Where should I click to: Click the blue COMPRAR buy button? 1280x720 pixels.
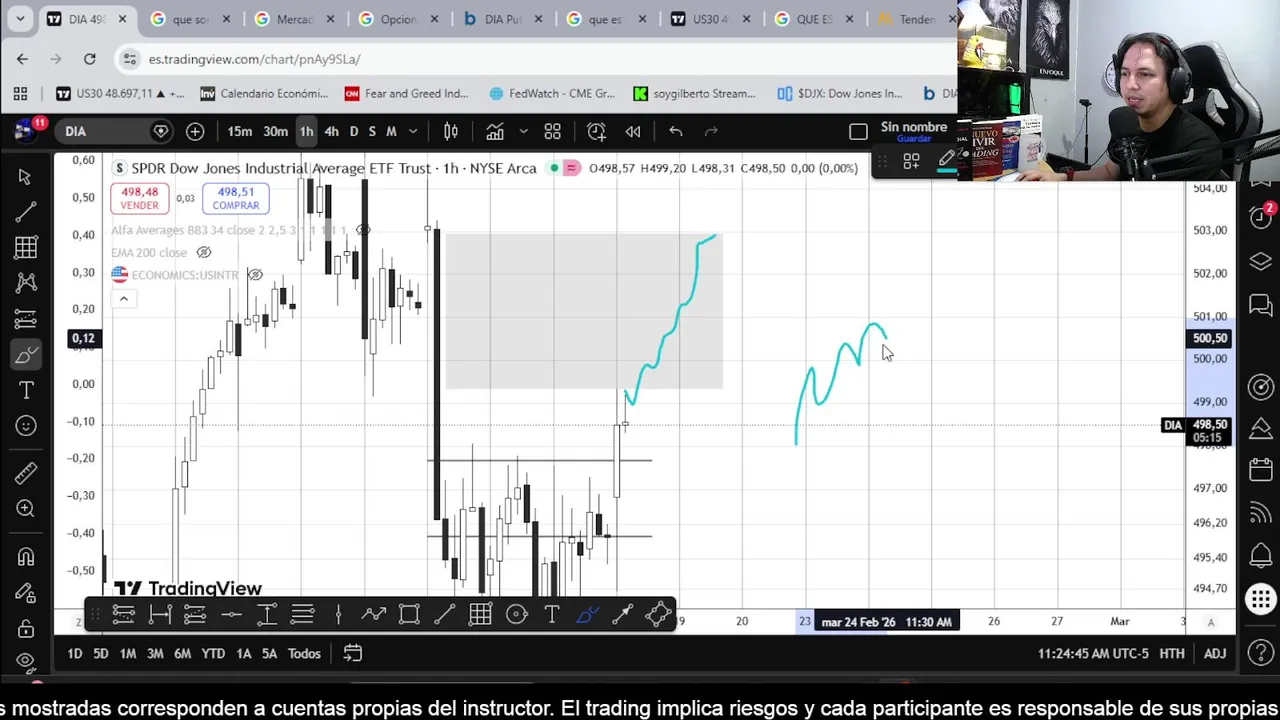point(235,198)
